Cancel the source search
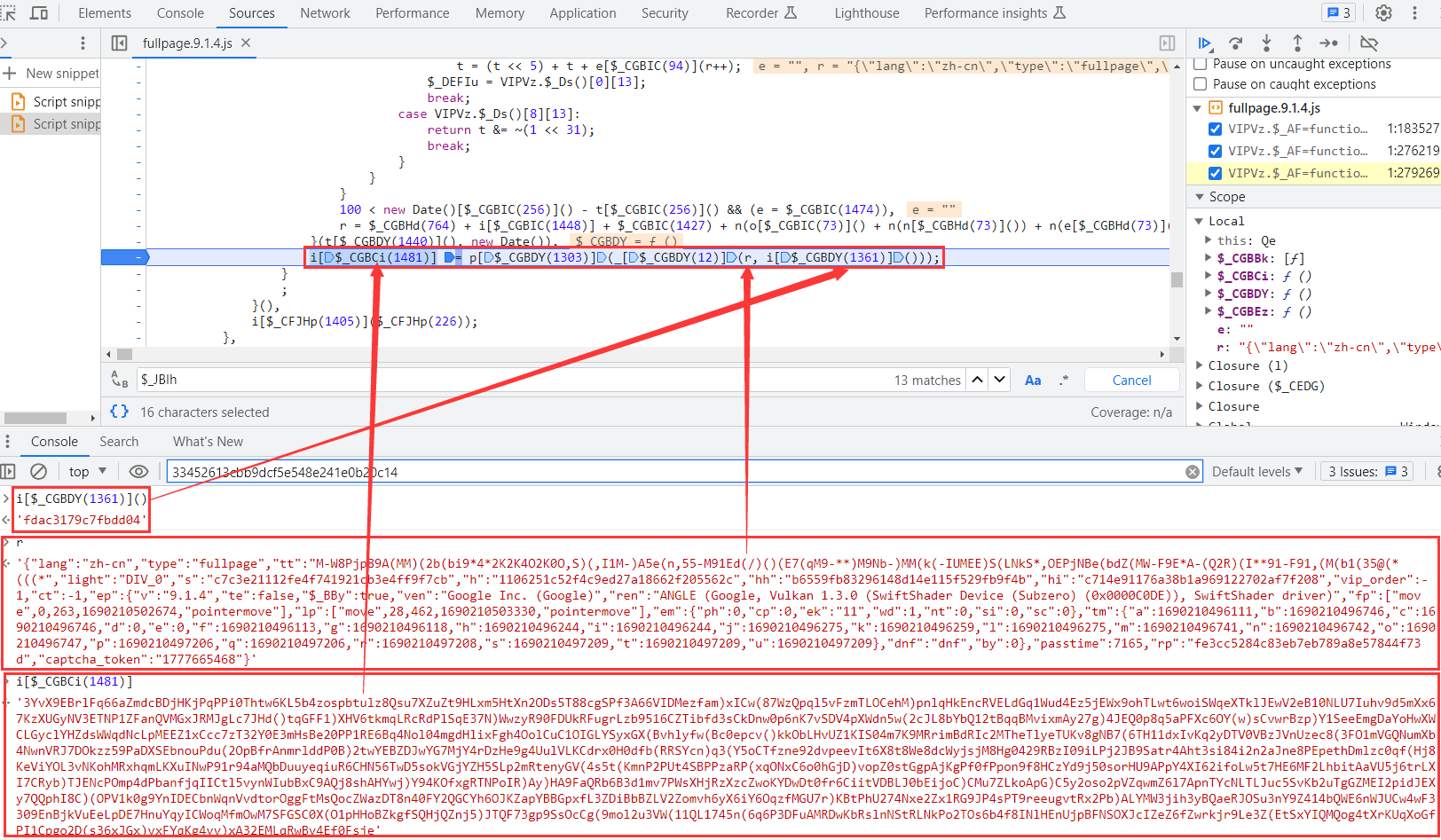Image resolution: width=1441 pixels, height=840 pixels. [x=1131, y=380]
